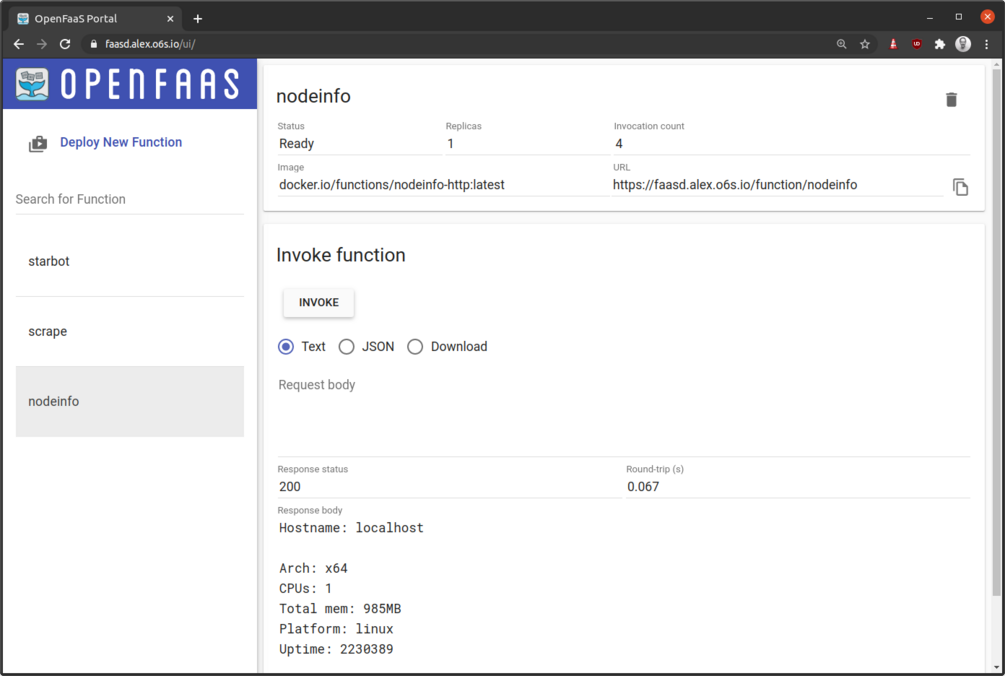Open the red cone extension icon
1005x676 pixels.
pyautogui.click(x=893, y=44)
